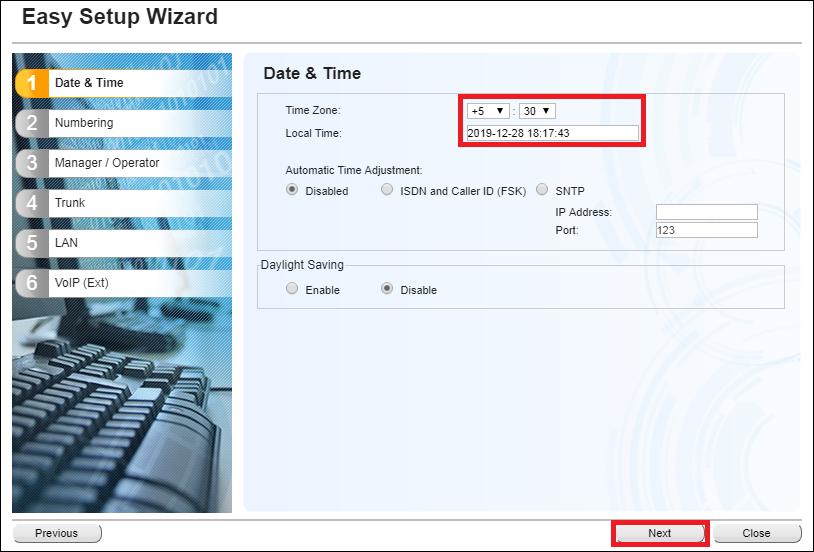Click the 'Port:' label

point(567,230)
